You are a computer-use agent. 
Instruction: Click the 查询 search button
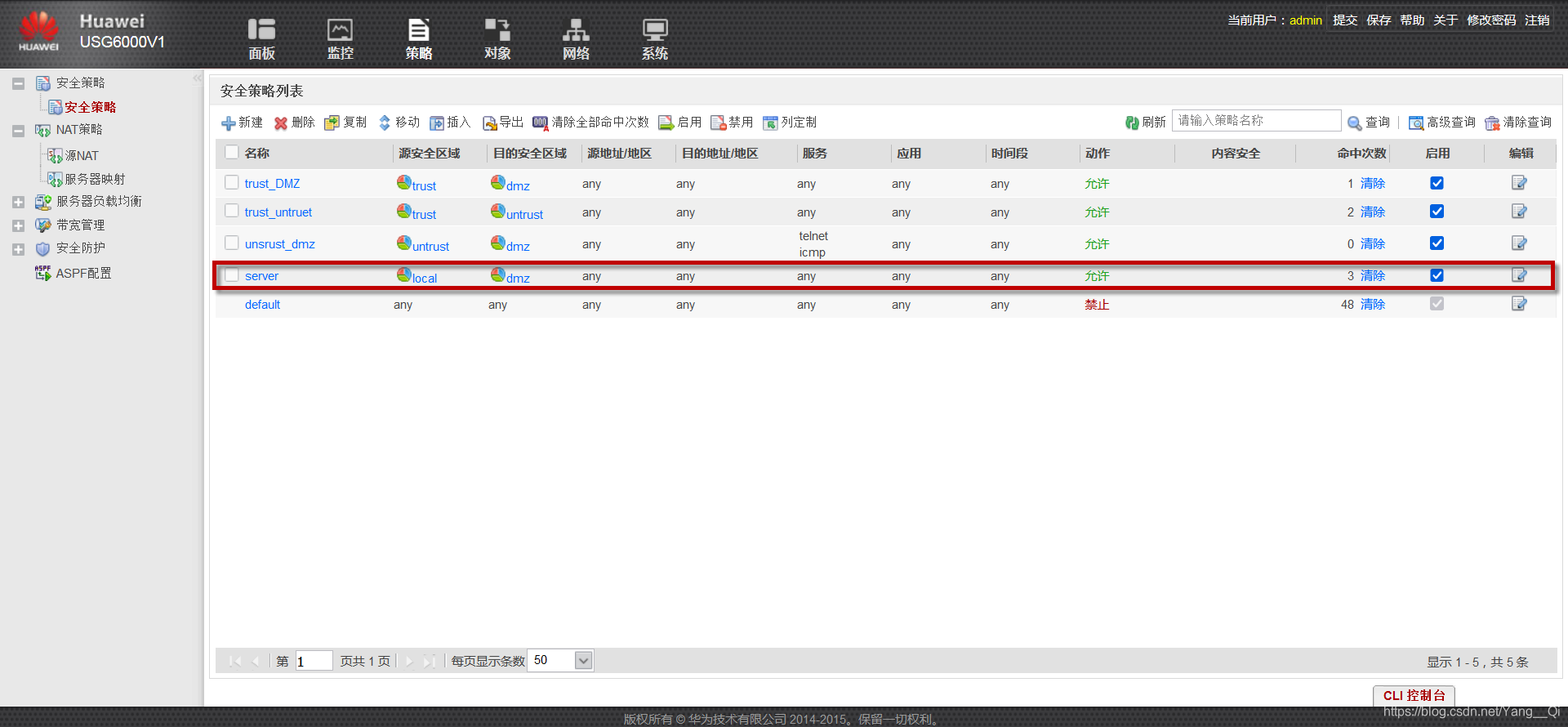click(1369, 123)
